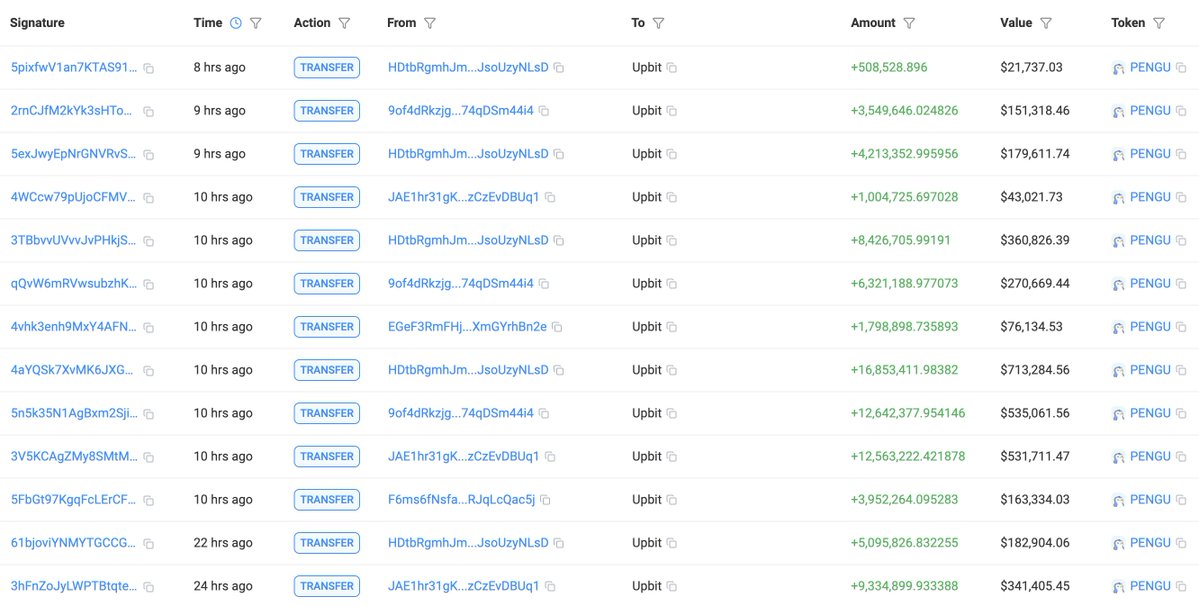Copy signature 5n5k35N1AgBxm2Sji
Screen dimensions: 1199x606
148,413
